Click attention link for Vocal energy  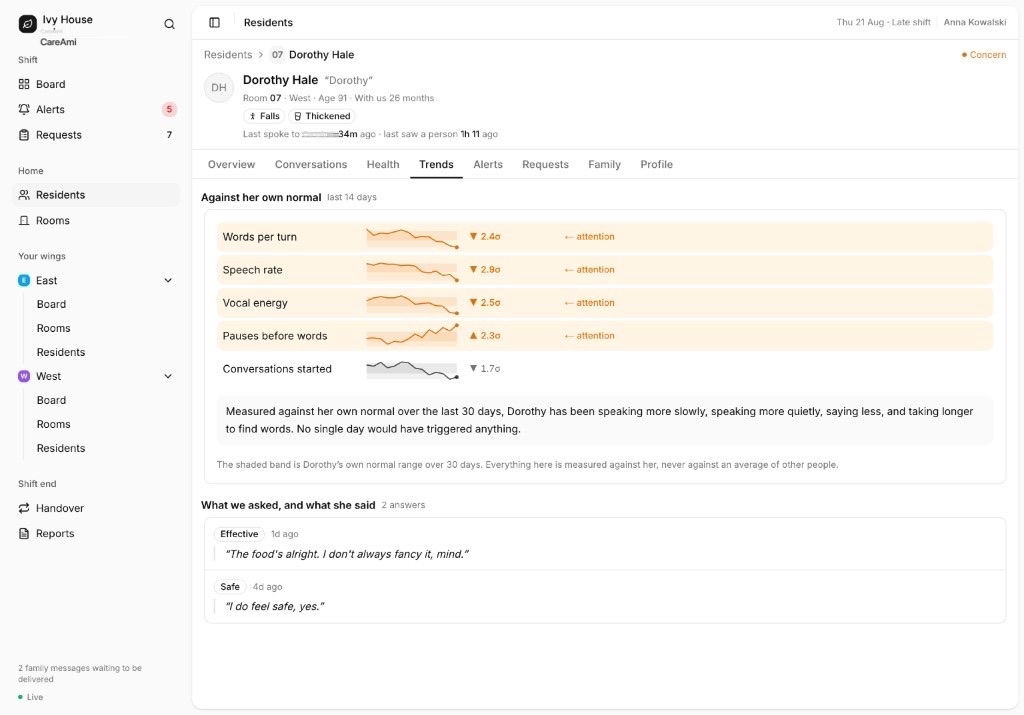[x=589, y=303]
